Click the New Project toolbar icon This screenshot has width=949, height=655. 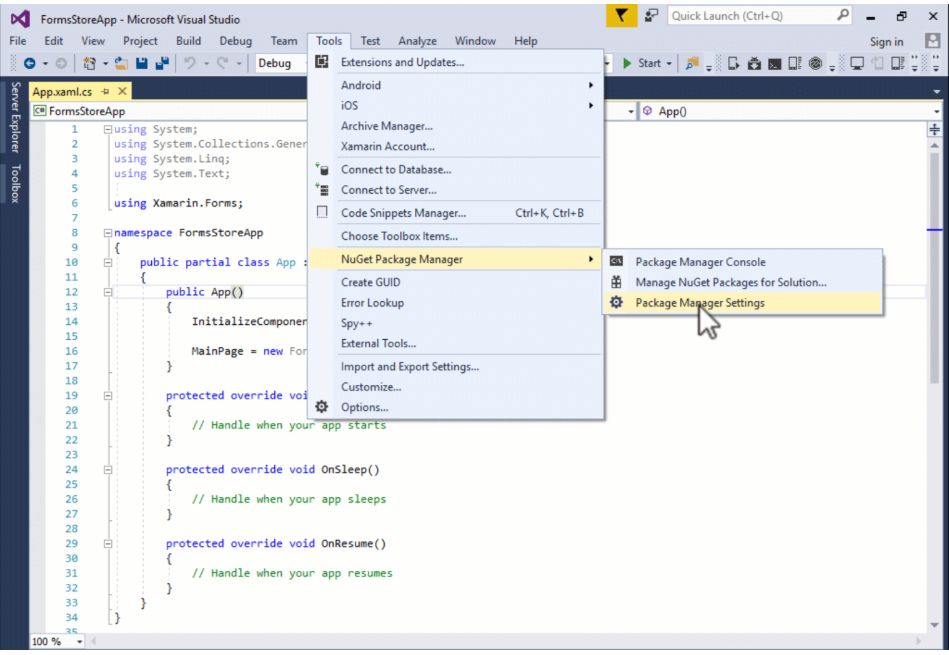click(x=90, y=63)
